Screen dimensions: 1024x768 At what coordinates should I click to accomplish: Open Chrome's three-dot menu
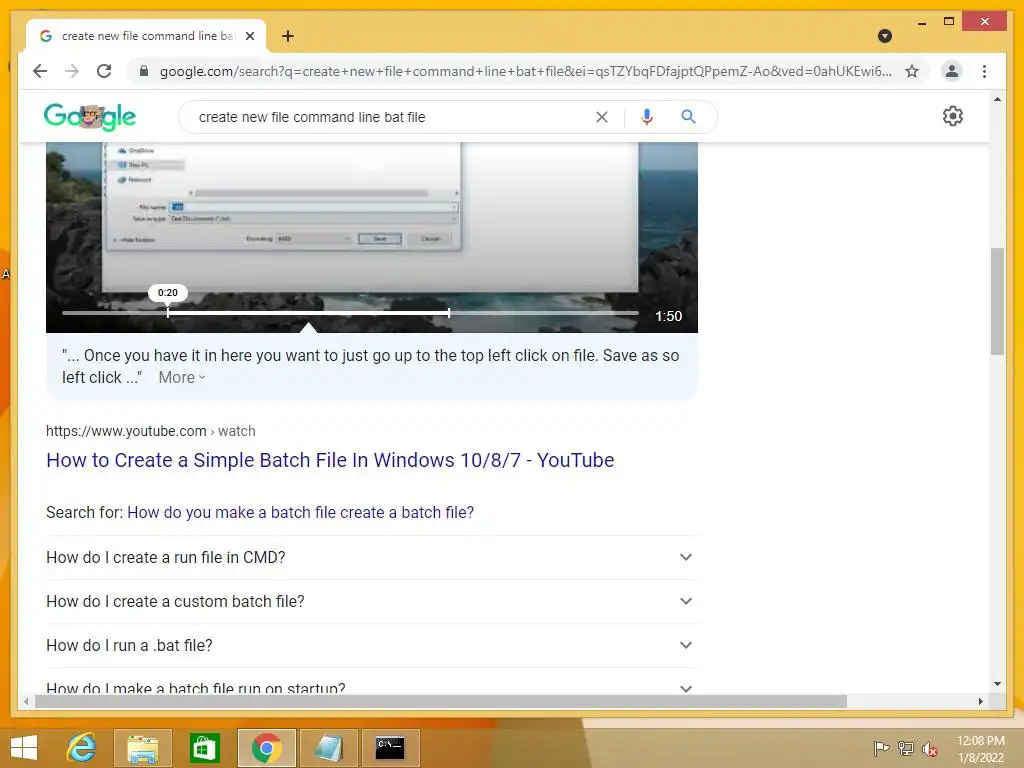[984, 71]
